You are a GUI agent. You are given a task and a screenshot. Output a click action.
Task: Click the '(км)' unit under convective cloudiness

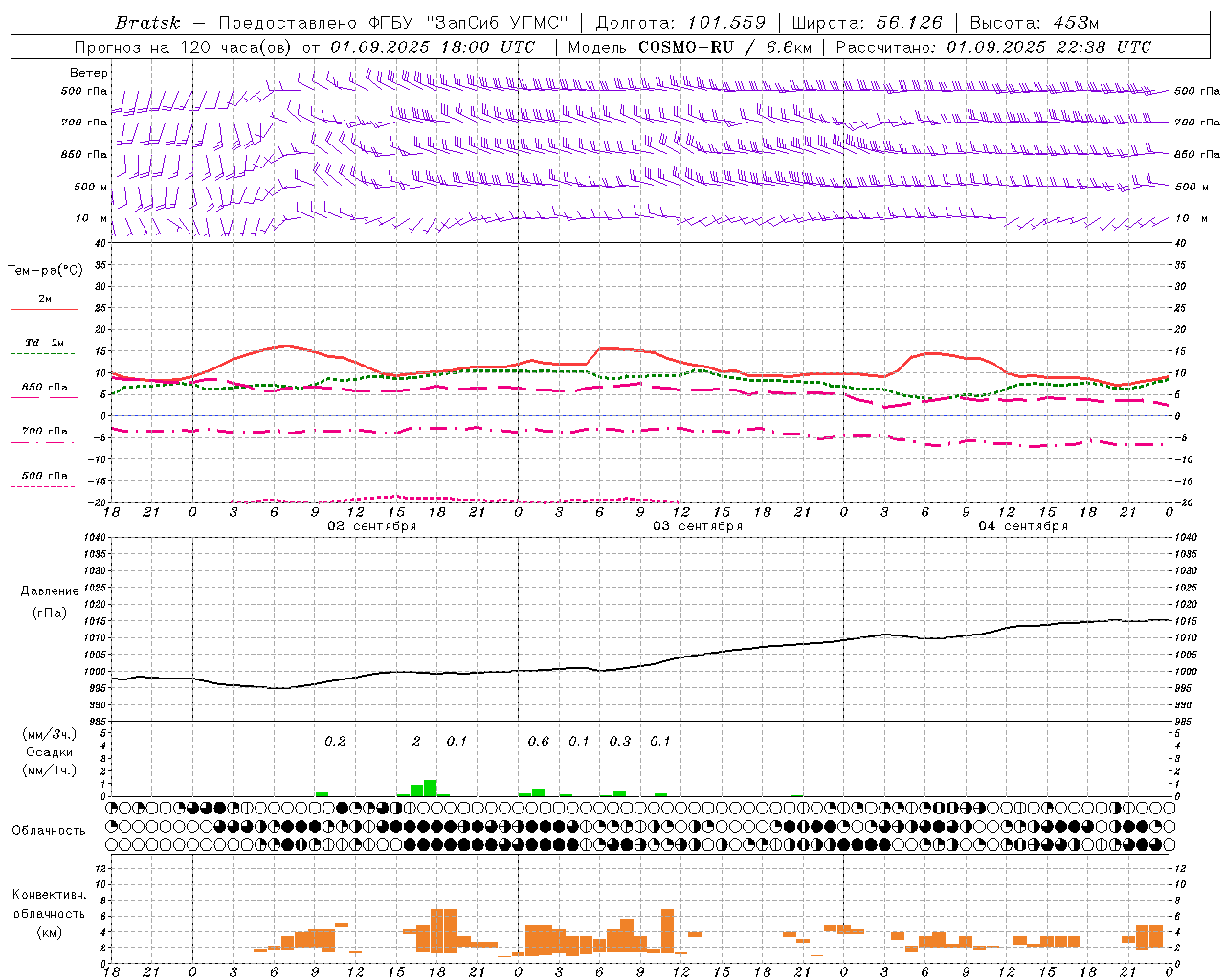pos(49,932)
